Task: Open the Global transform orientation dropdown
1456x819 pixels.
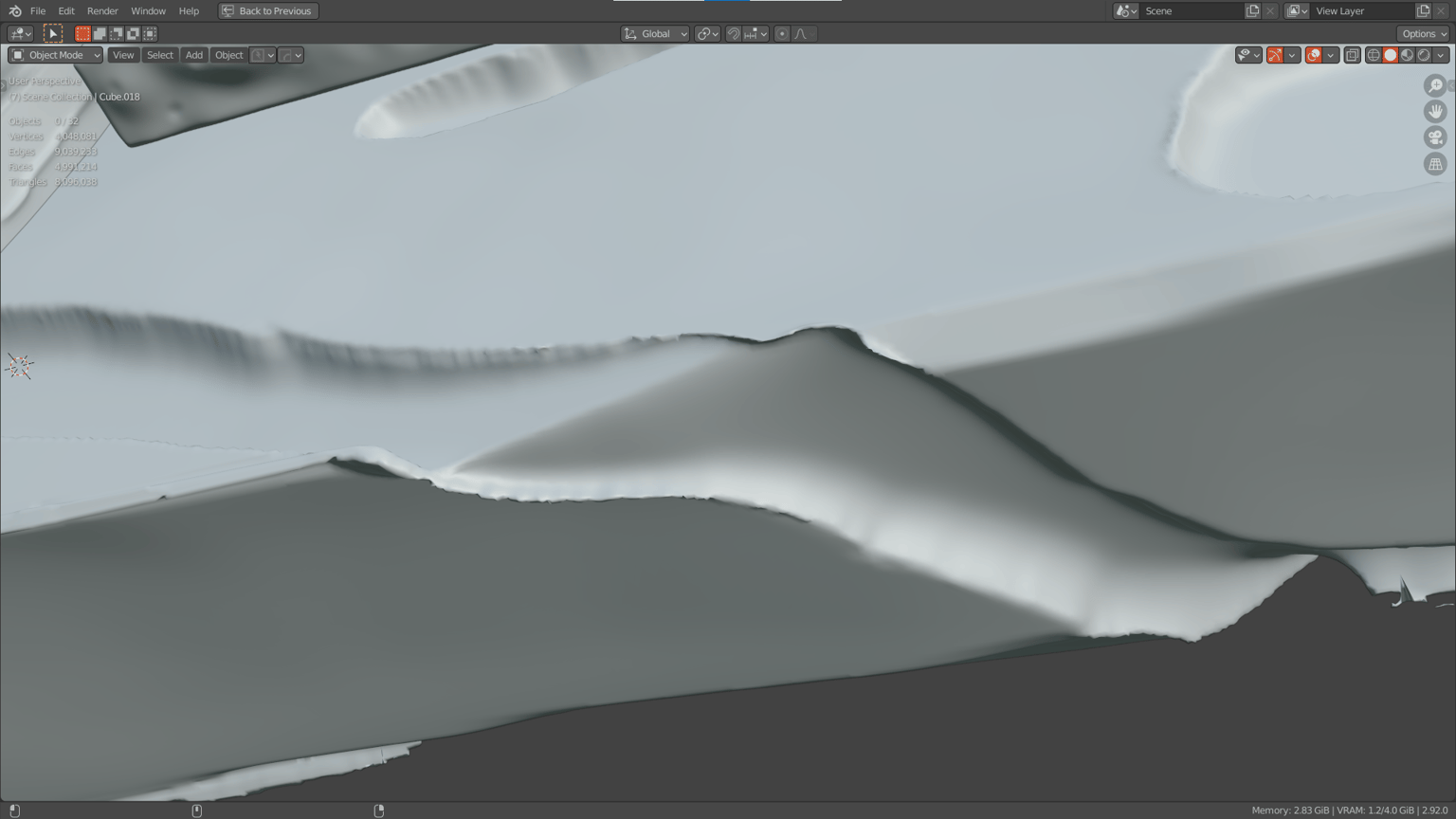Action: 655,33
